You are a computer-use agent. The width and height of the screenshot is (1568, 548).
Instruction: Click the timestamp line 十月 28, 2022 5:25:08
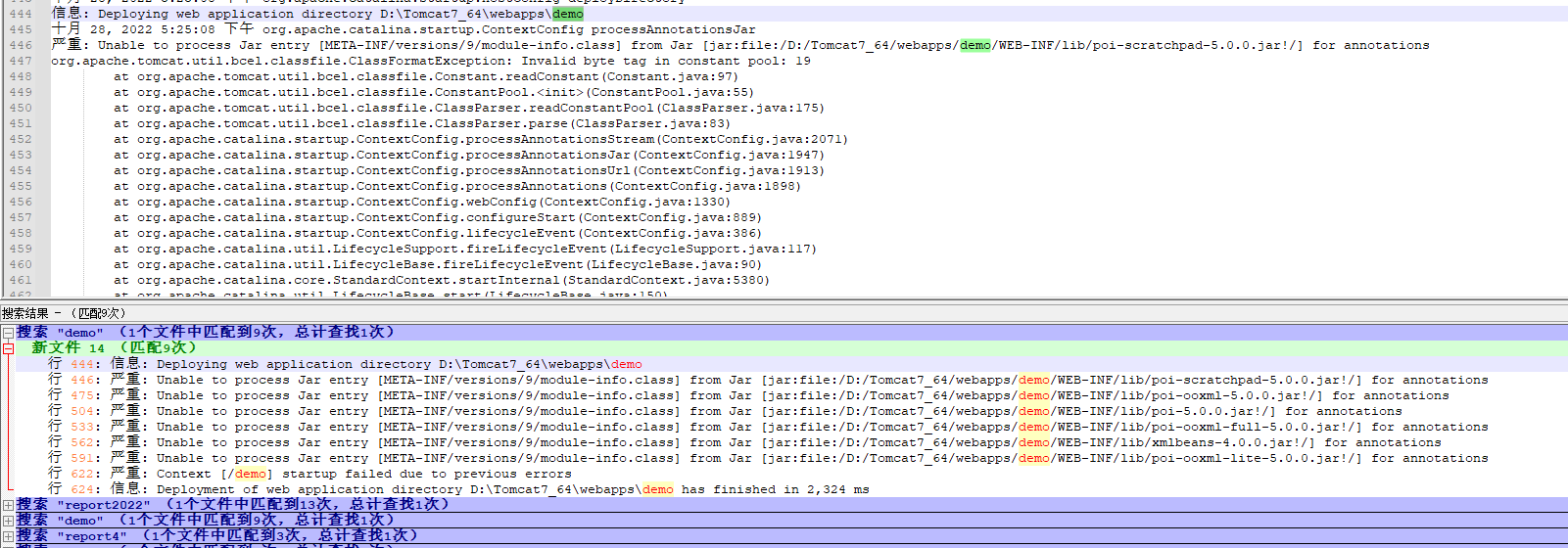coord(404,29)
